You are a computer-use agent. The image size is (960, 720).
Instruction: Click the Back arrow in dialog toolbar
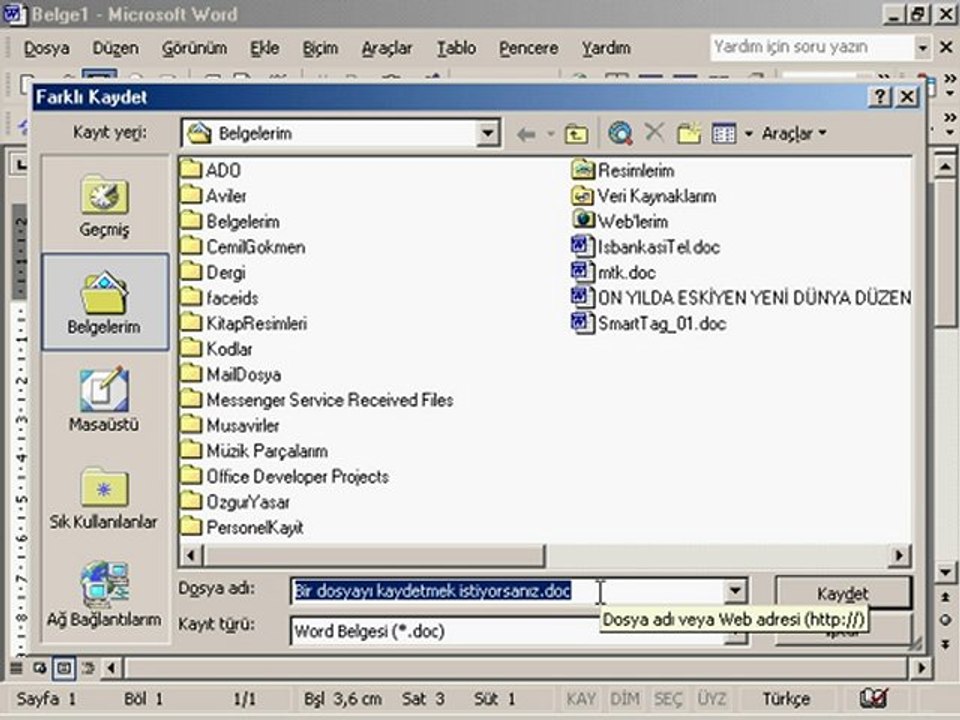point(526,133)
